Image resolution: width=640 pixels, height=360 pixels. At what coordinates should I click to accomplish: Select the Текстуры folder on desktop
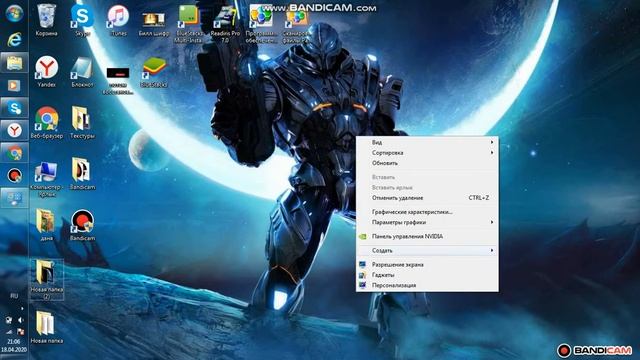point(82,122)
